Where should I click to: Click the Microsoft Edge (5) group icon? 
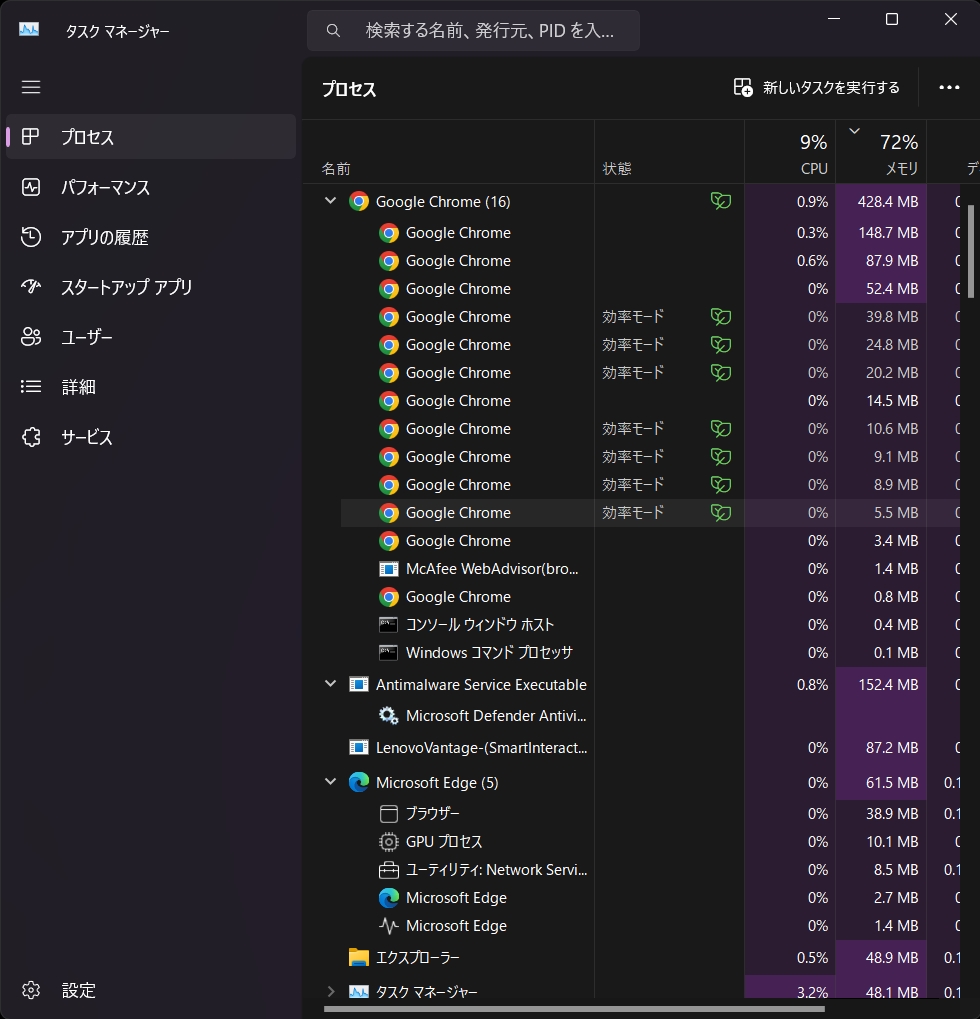click(359, 782)
